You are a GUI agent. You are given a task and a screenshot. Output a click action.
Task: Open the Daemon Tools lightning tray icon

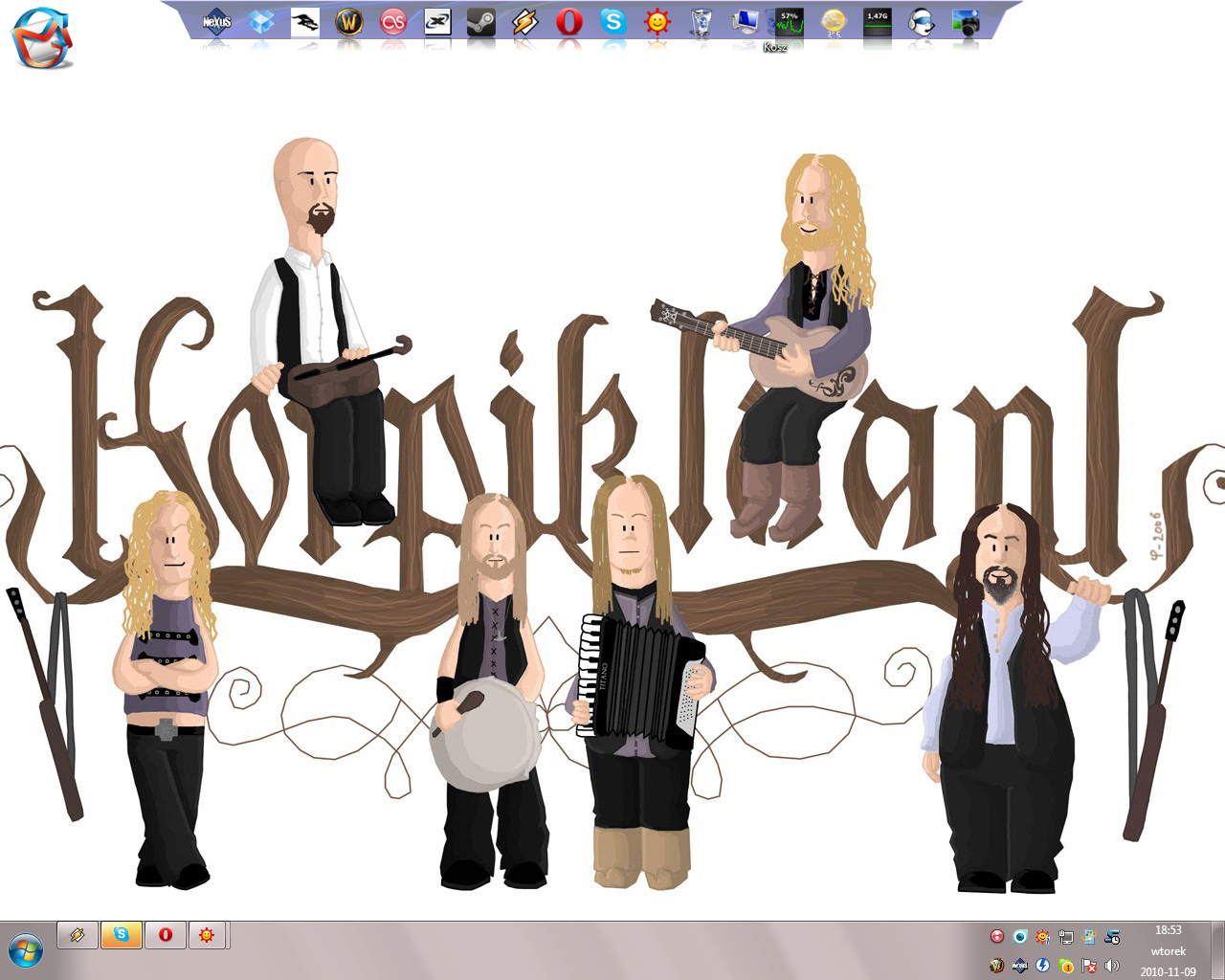1042,966
